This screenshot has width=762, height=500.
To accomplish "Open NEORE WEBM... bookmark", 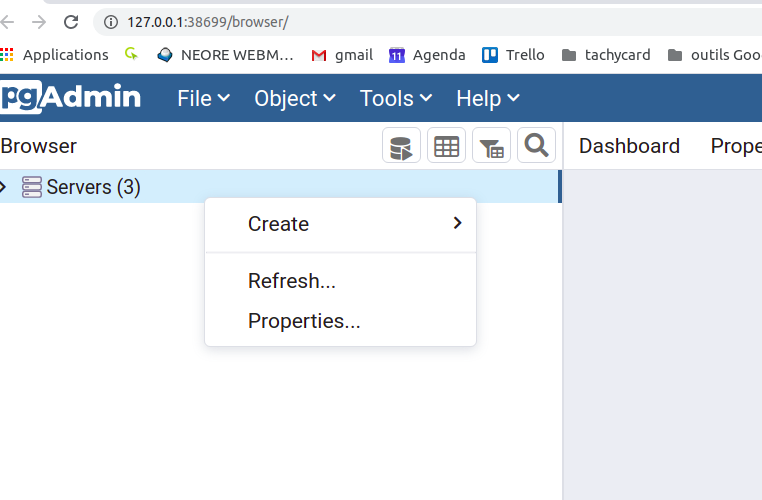I will coord(225,55).
